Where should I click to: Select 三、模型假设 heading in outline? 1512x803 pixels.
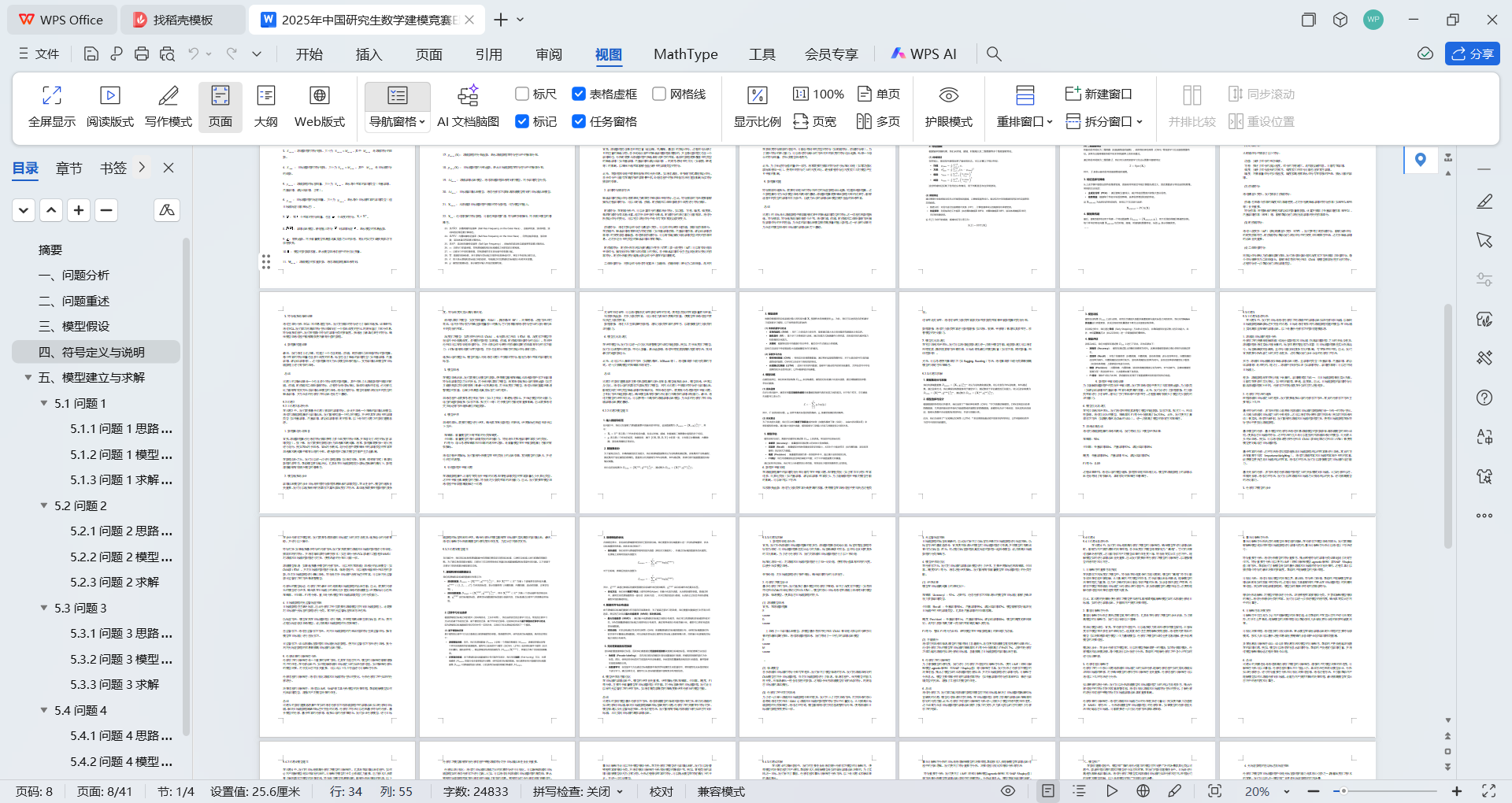pyautogui.click(x=74, y=326)
